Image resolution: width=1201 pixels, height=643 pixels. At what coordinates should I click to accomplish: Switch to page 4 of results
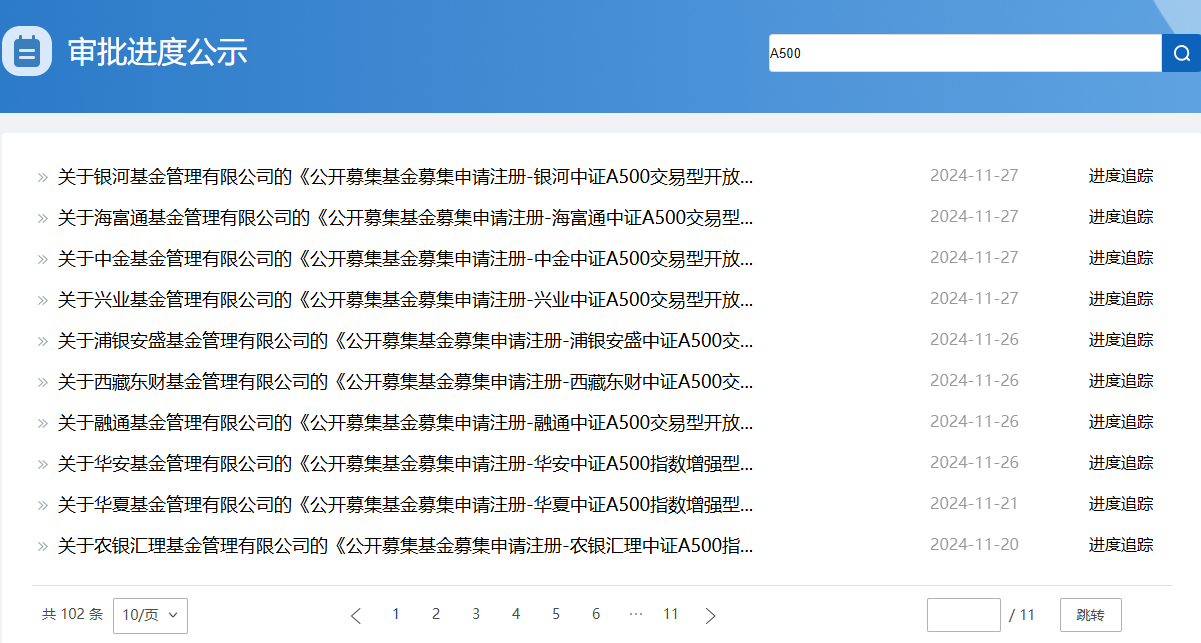tap(516, 614)
